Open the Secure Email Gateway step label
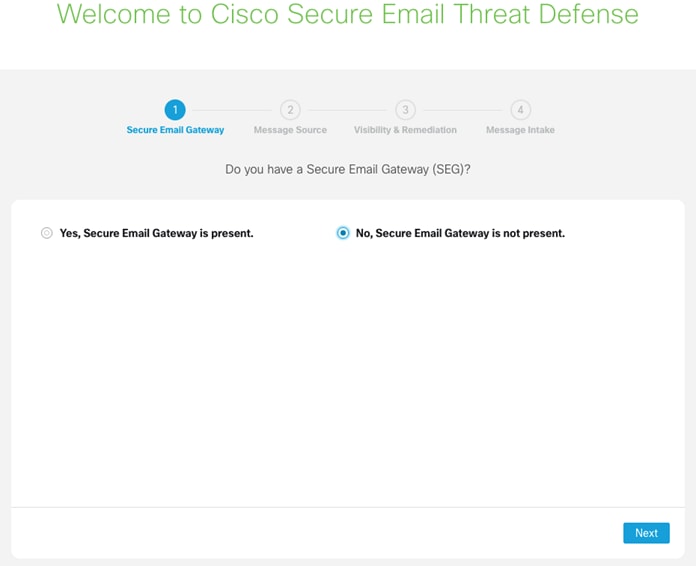This screenshot has width=696, height=566. pyautogui.click(x=175, y=130)
